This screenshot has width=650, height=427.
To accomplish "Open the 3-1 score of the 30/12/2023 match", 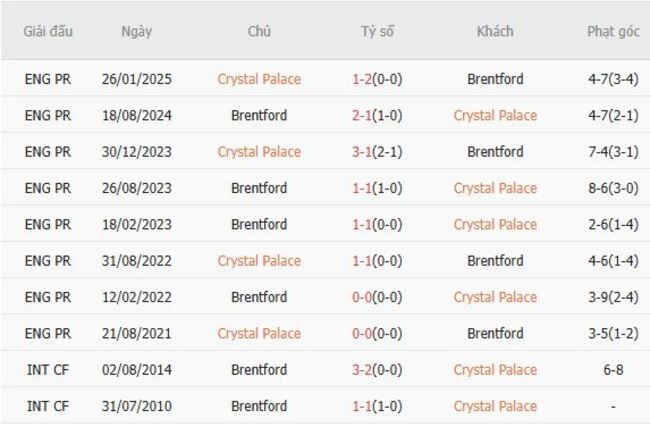I will tap(363, 152).
